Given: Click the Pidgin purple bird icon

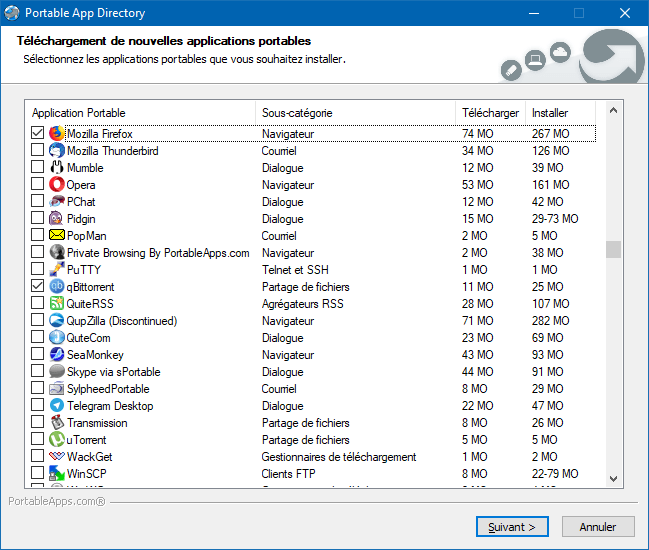Looking at the screenshot, I should click(57, 218).
